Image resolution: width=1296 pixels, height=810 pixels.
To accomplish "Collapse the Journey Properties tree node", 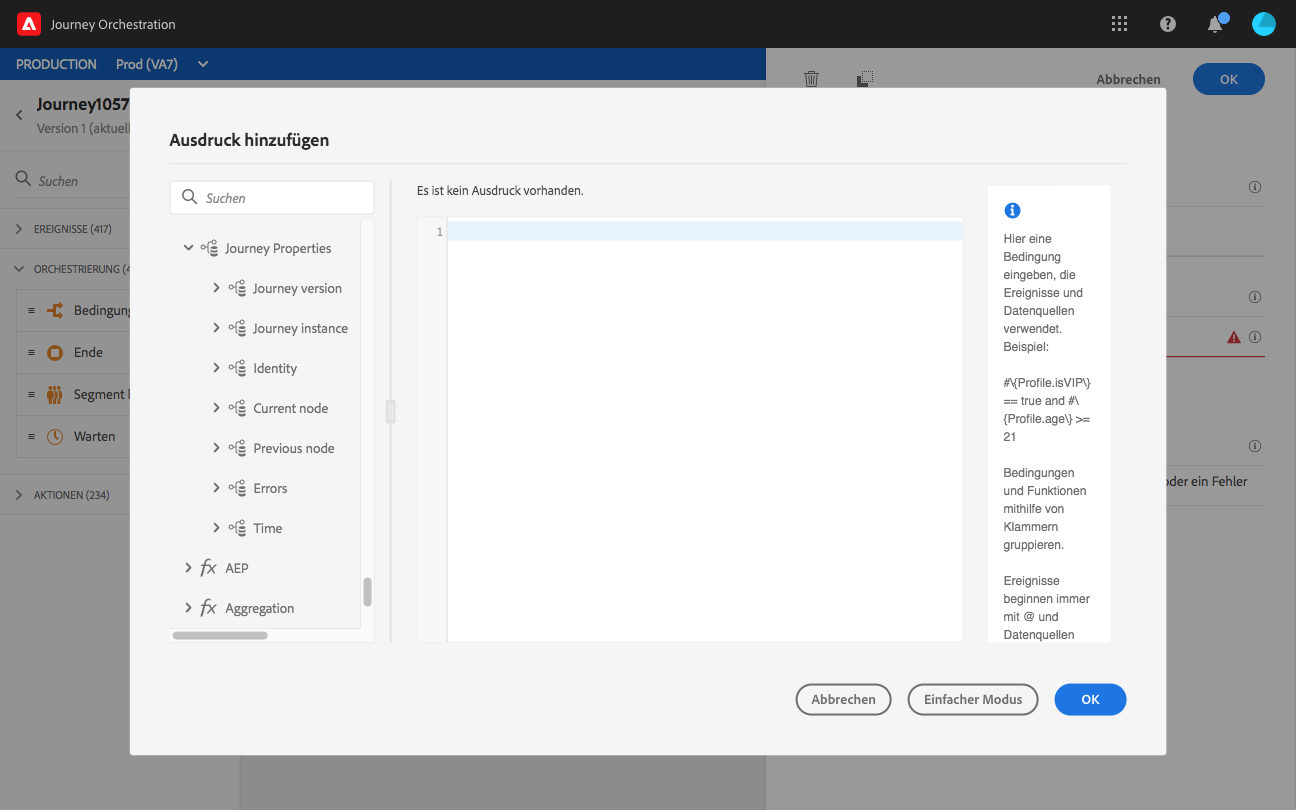I will click(x=188, y=248).
